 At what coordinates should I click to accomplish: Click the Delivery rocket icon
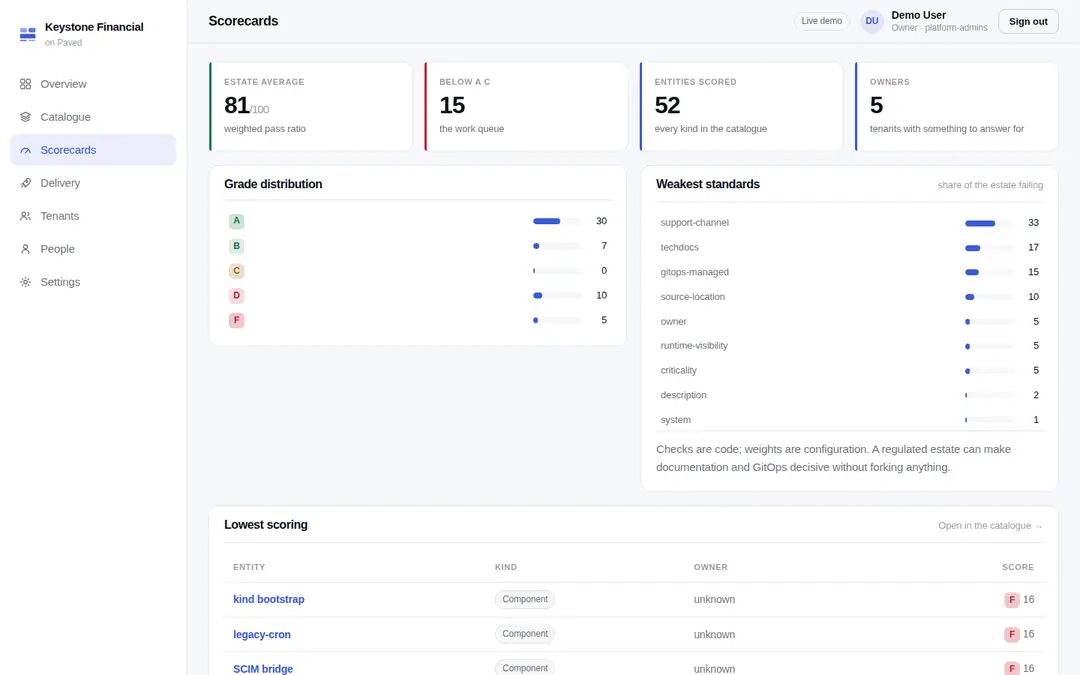(x=25, y=183)
